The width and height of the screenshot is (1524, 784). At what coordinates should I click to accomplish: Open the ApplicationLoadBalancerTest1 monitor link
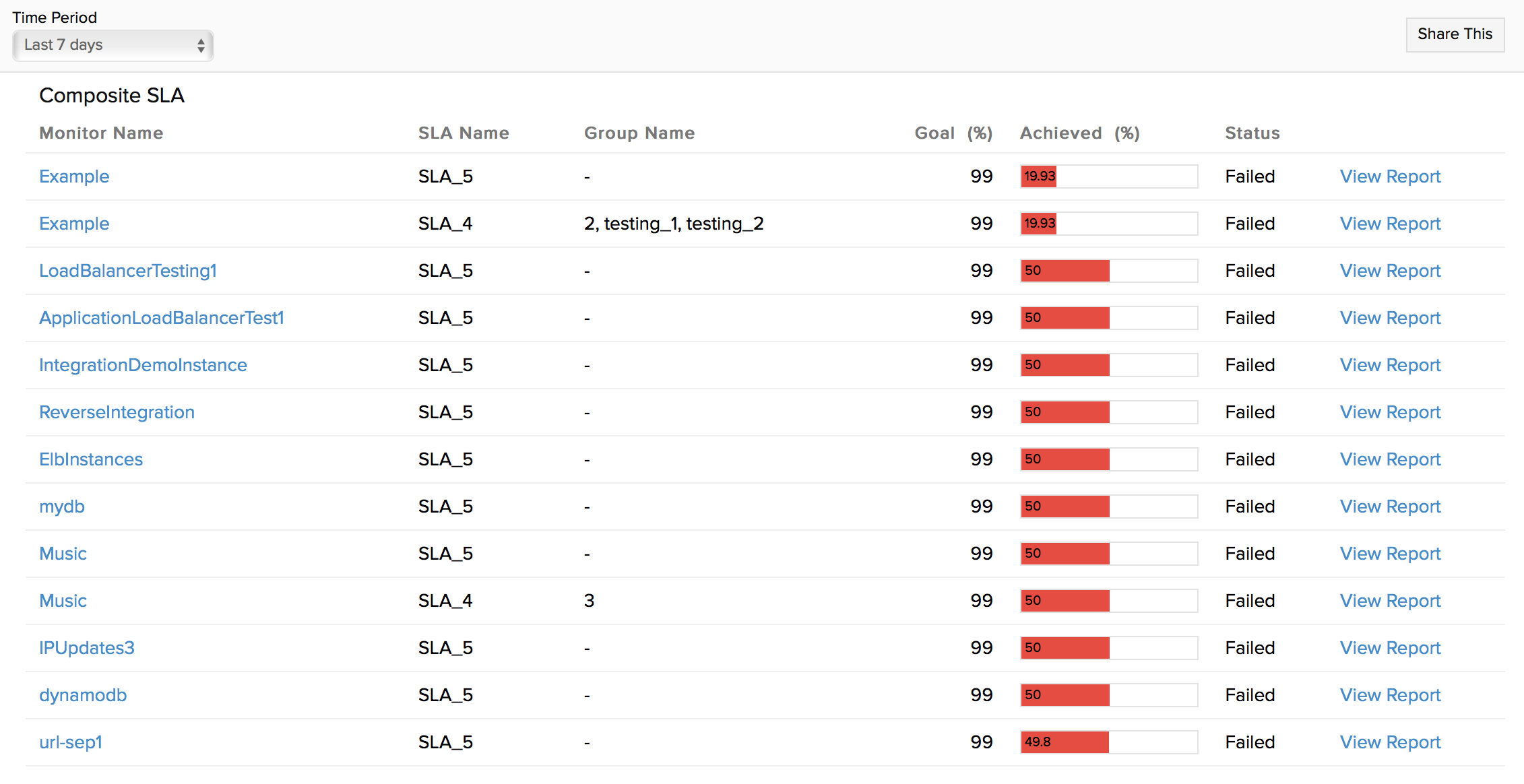(162, 318)
